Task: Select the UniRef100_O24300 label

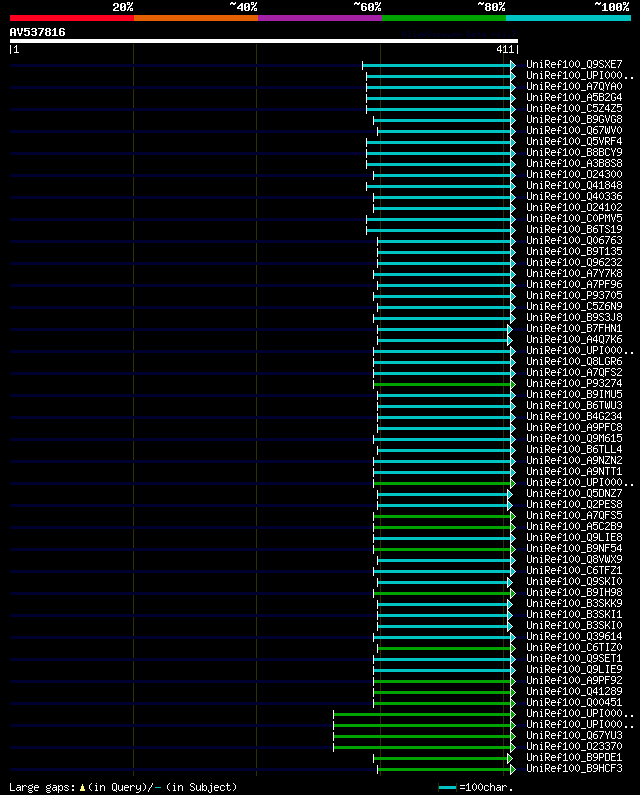Action: [574, 174]
